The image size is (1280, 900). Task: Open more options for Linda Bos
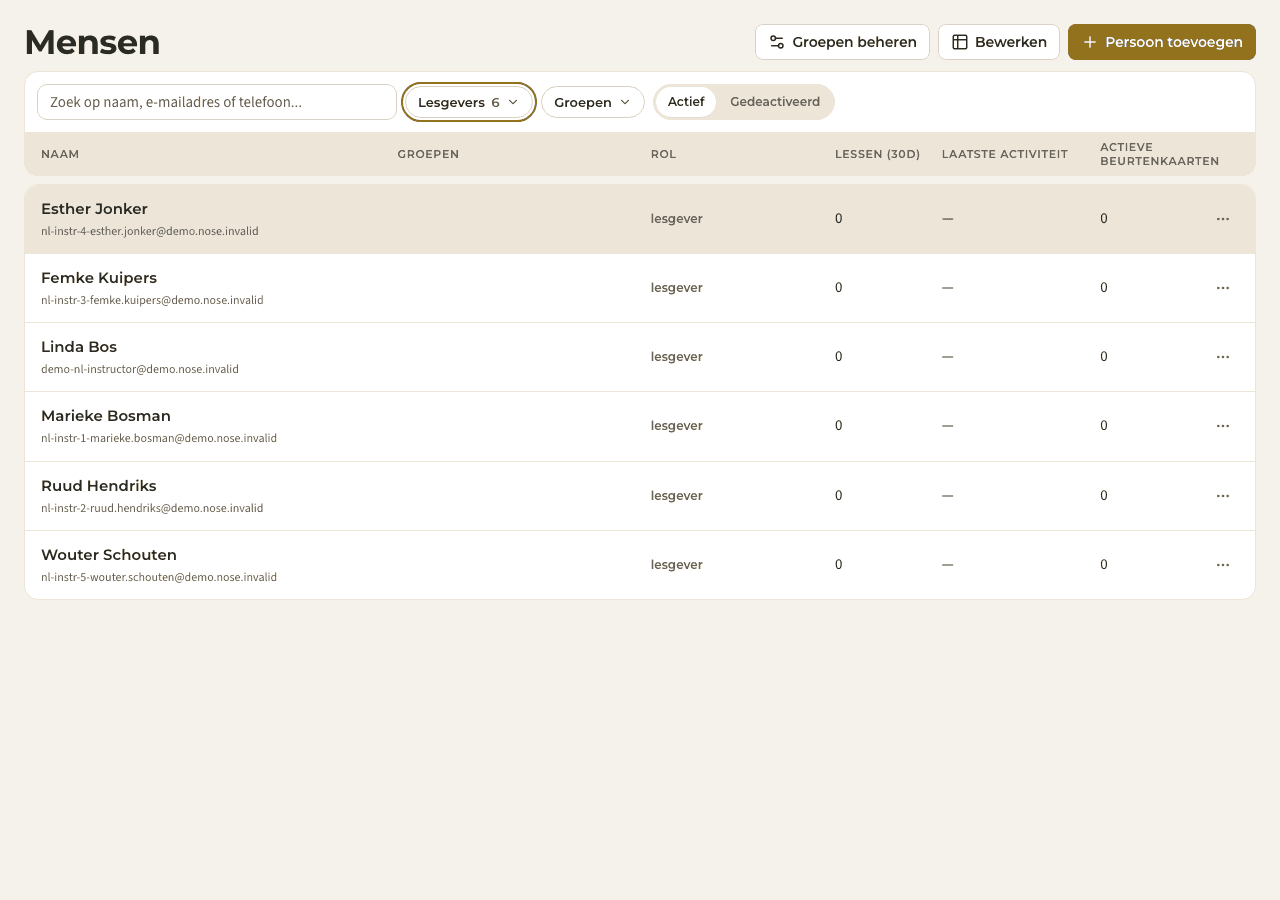[1222, 357]
